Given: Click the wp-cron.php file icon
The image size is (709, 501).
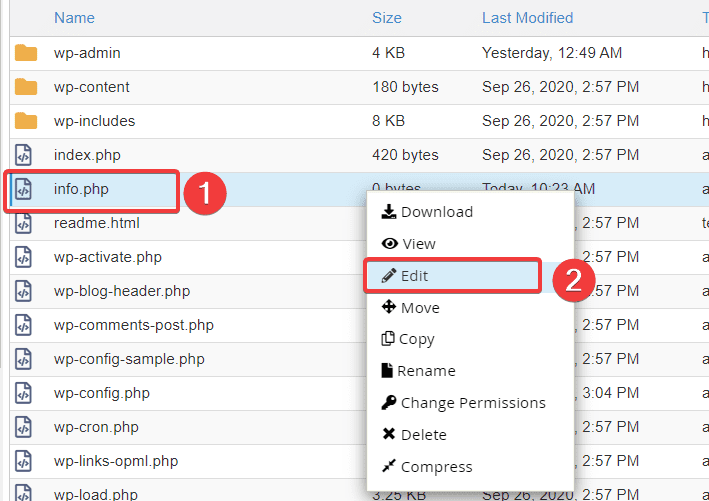Looking at the screenshot, I should (26, 427).
